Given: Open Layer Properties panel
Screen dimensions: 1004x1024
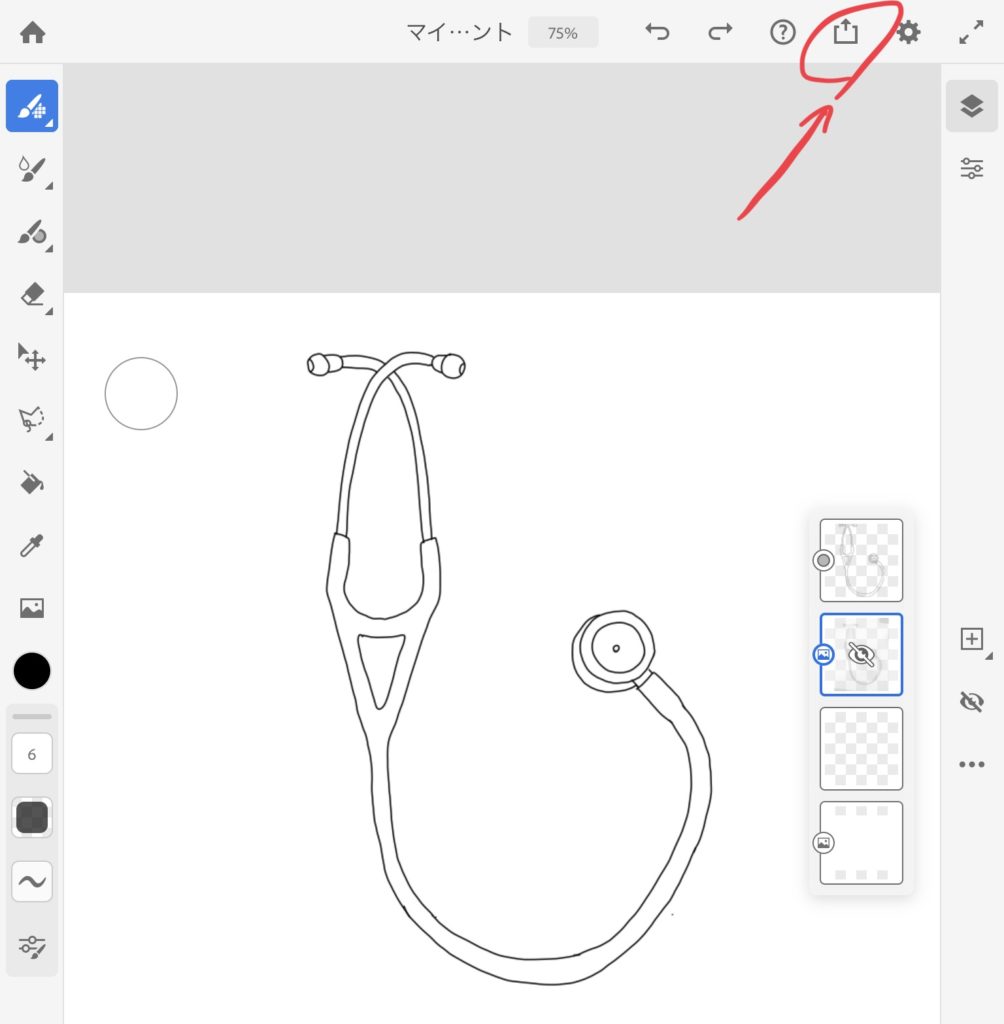Looking at the screenshot, I should tap(971, 168).
